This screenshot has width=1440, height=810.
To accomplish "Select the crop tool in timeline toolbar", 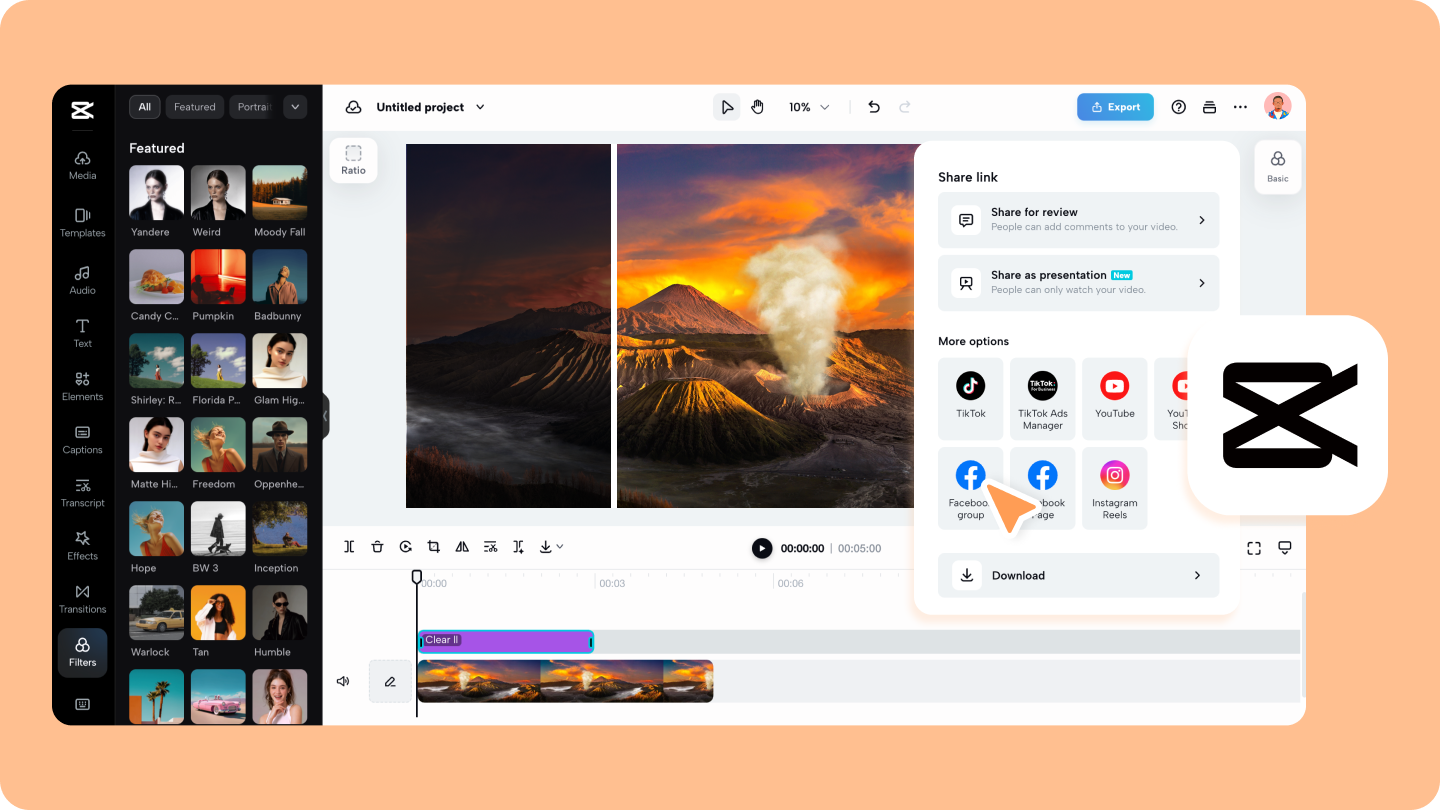I will pyautogui.click(x=433, y=547).
